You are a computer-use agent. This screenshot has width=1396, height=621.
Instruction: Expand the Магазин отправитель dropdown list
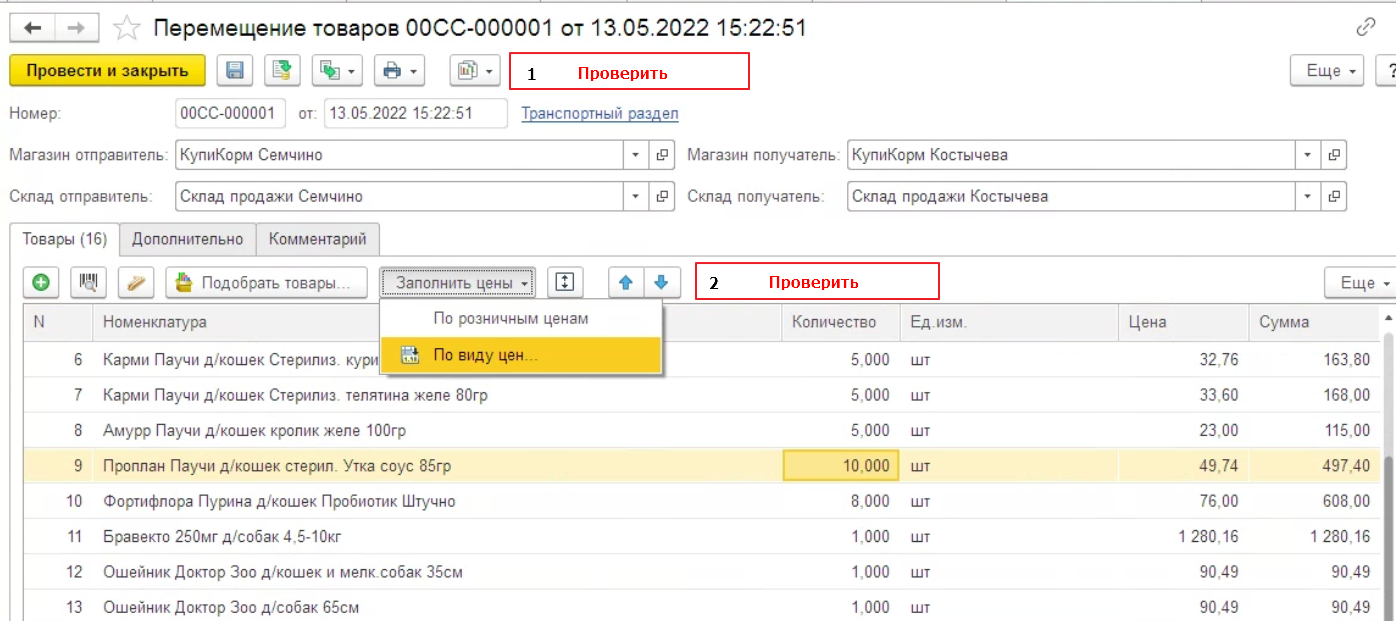[x=636, y=156]
